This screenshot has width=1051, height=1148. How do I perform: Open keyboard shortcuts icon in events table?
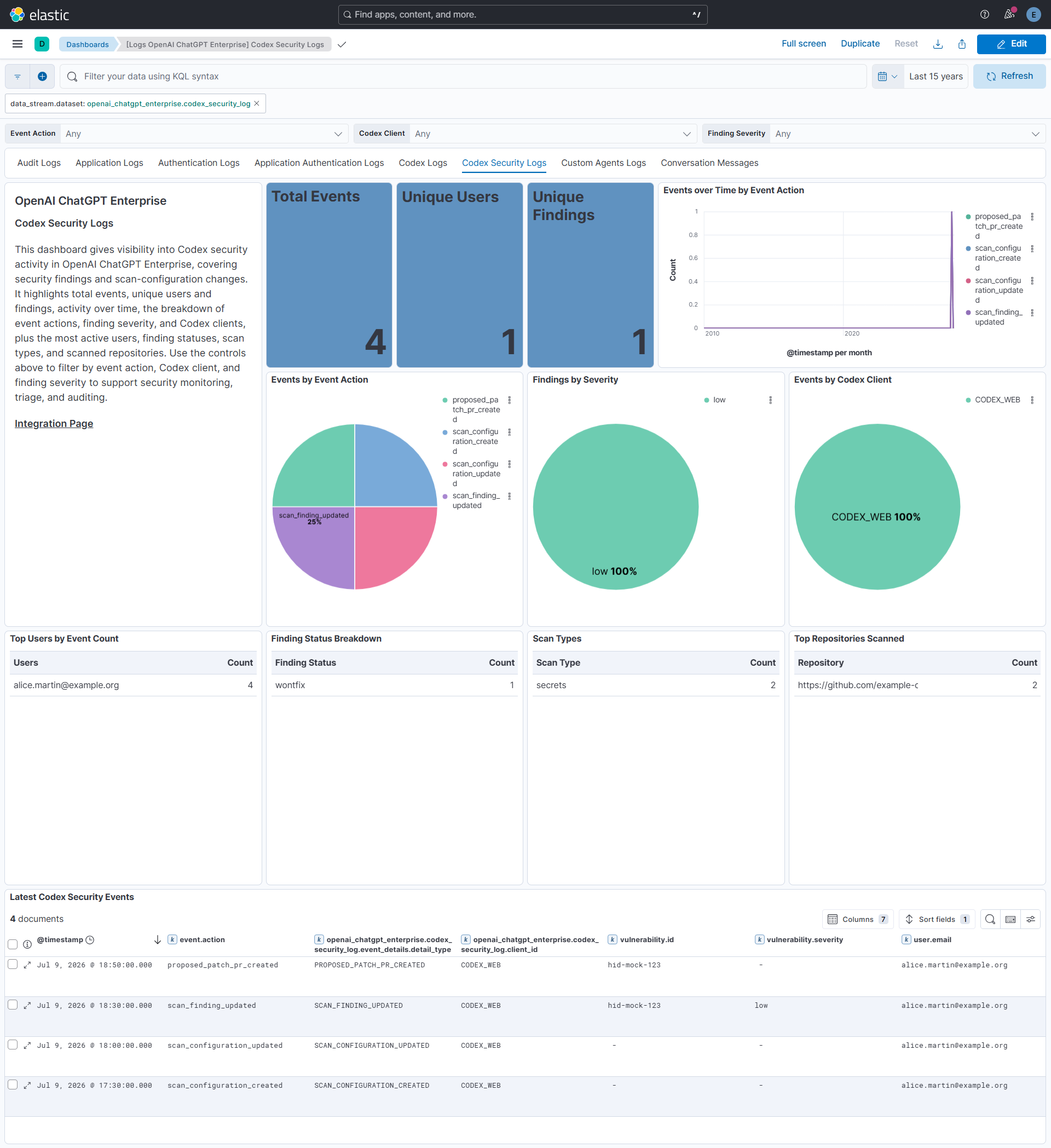pos(1010,919)
